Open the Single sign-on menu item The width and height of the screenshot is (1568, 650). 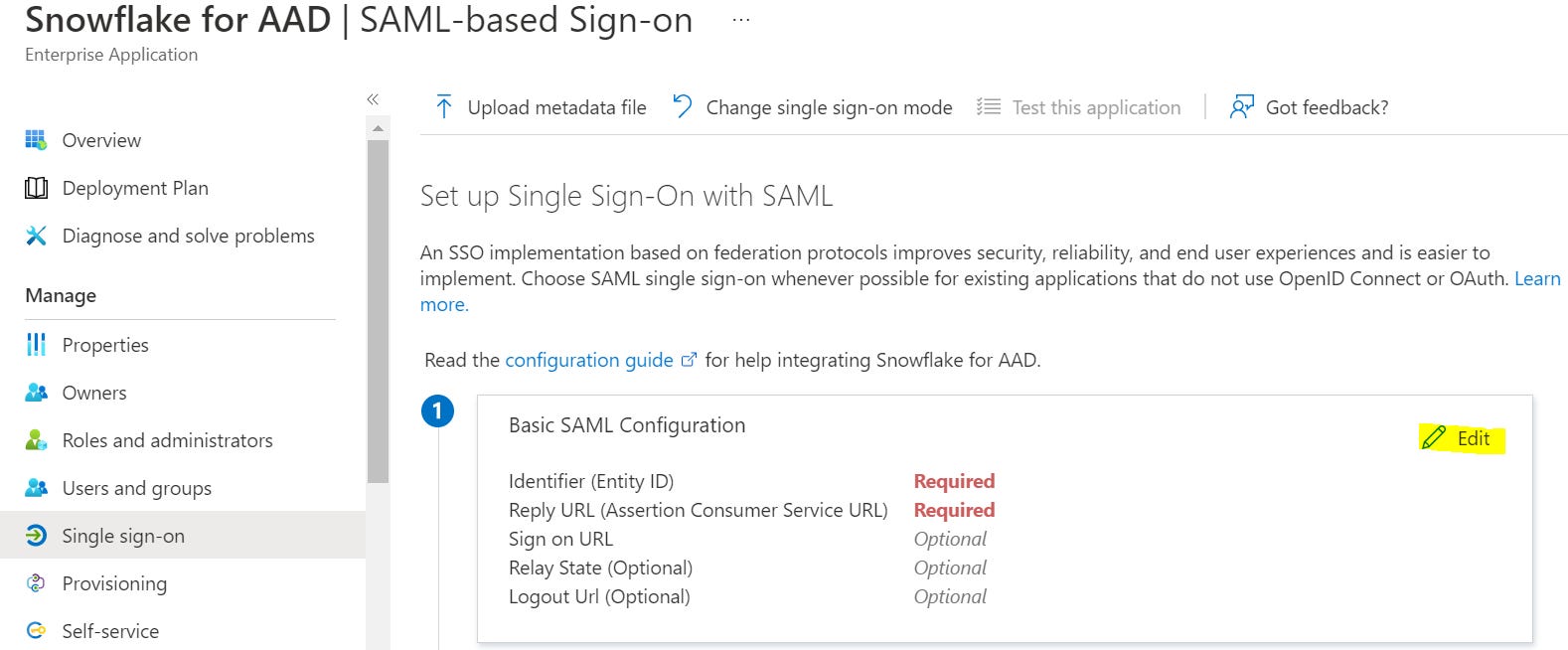(123, 536)
